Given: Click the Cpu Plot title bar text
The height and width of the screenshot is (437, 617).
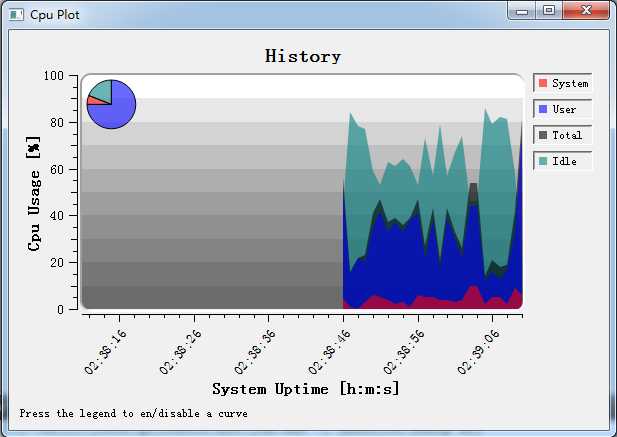Looking at the screenshot, I should [x=55, y=15].
